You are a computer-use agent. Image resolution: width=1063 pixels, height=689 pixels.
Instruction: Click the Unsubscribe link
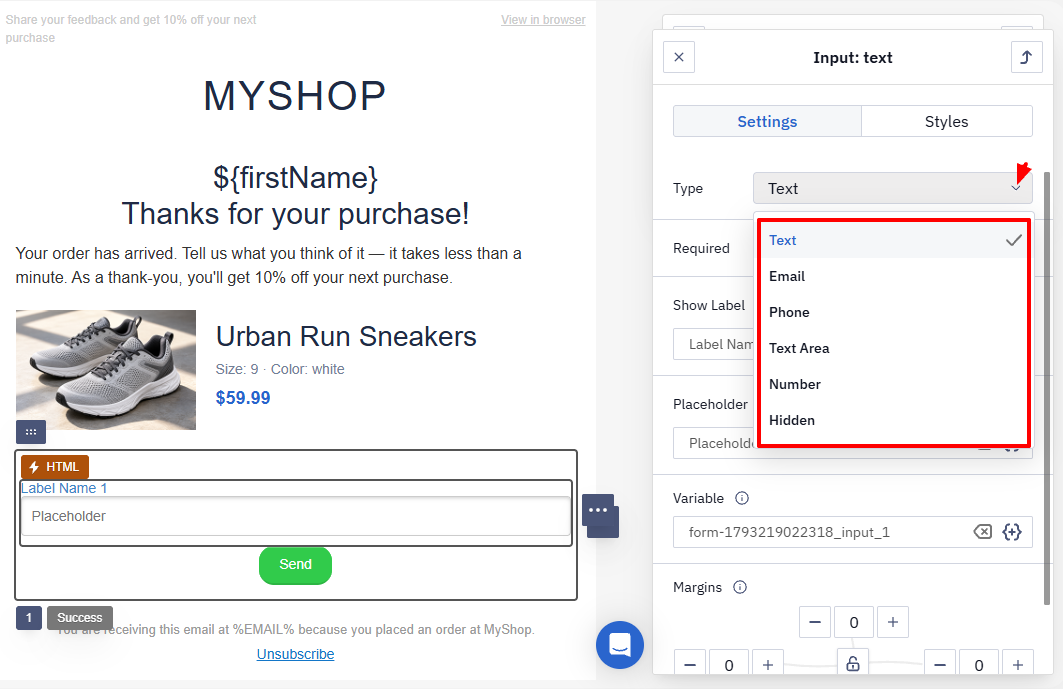296,654
